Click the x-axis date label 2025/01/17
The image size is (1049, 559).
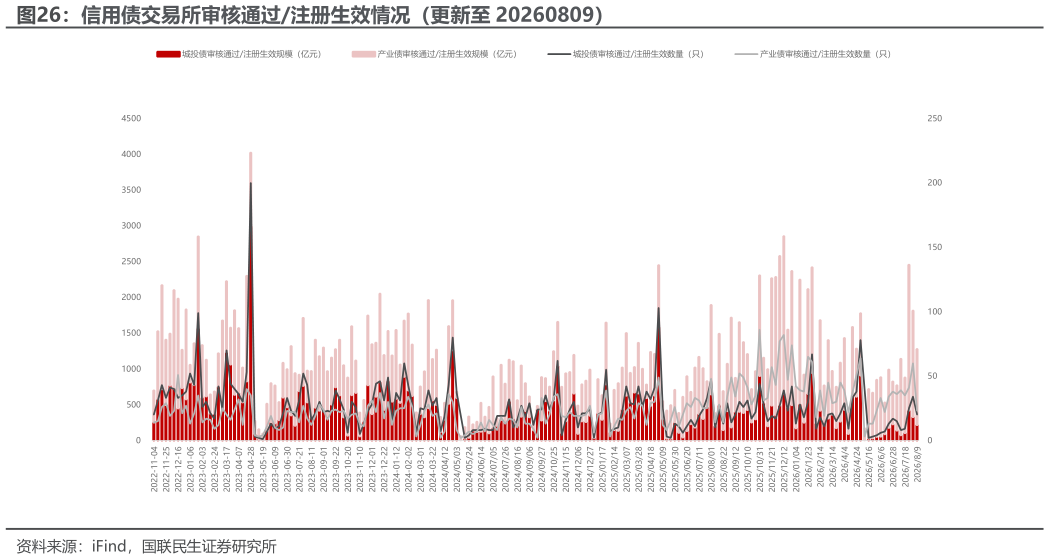601,469
